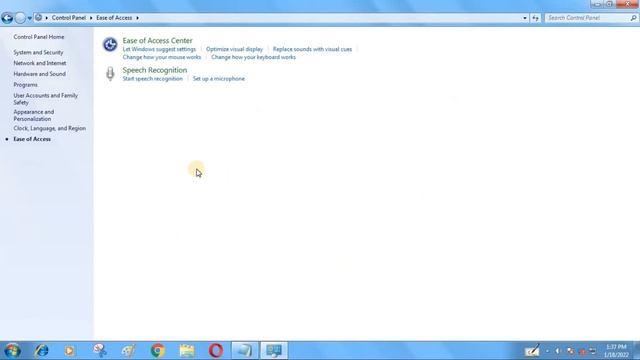Open Programs category

[25, 85]
